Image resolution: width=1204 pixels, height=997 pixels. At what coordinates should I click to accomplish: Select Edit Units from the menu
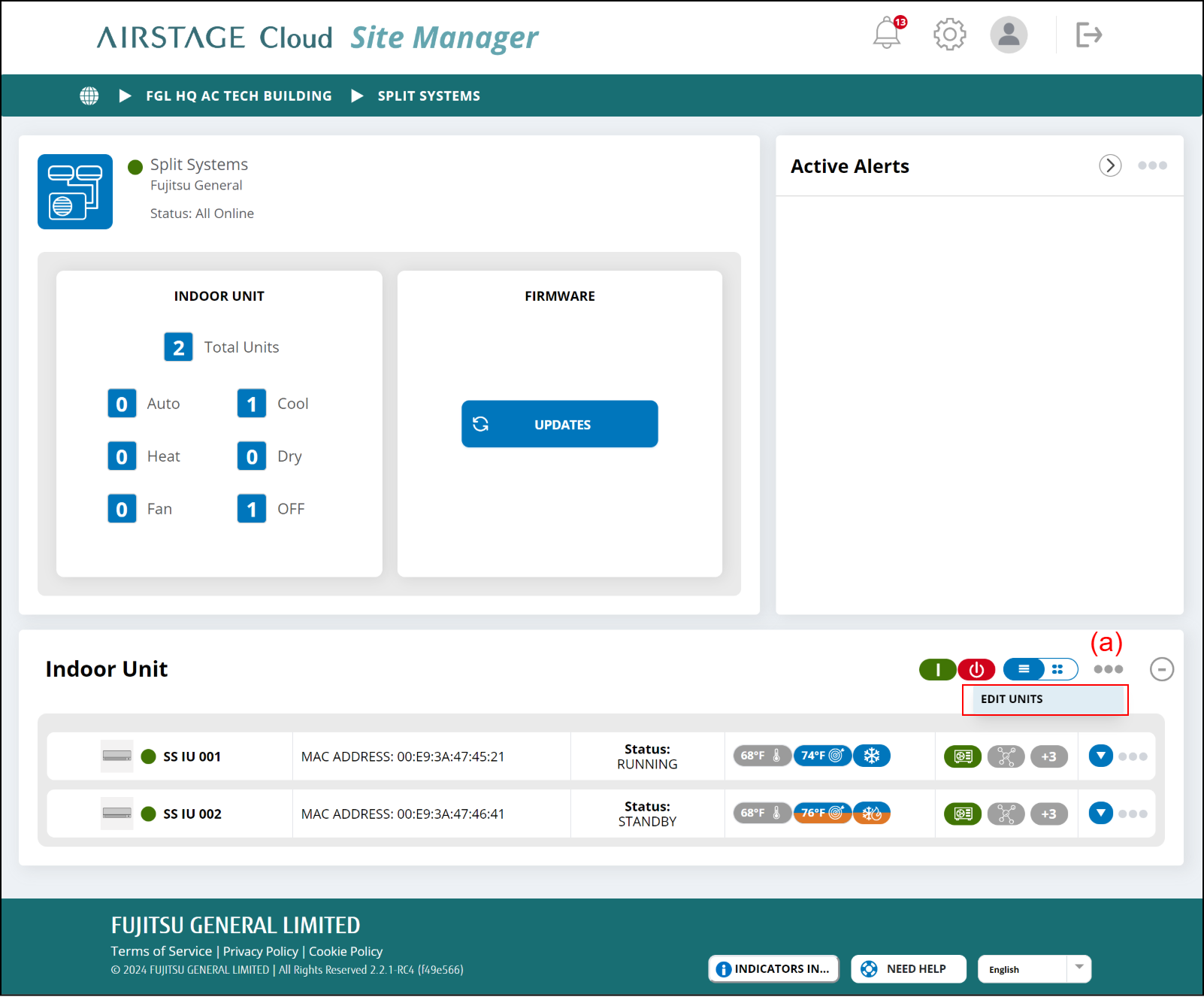point(1012,699)
